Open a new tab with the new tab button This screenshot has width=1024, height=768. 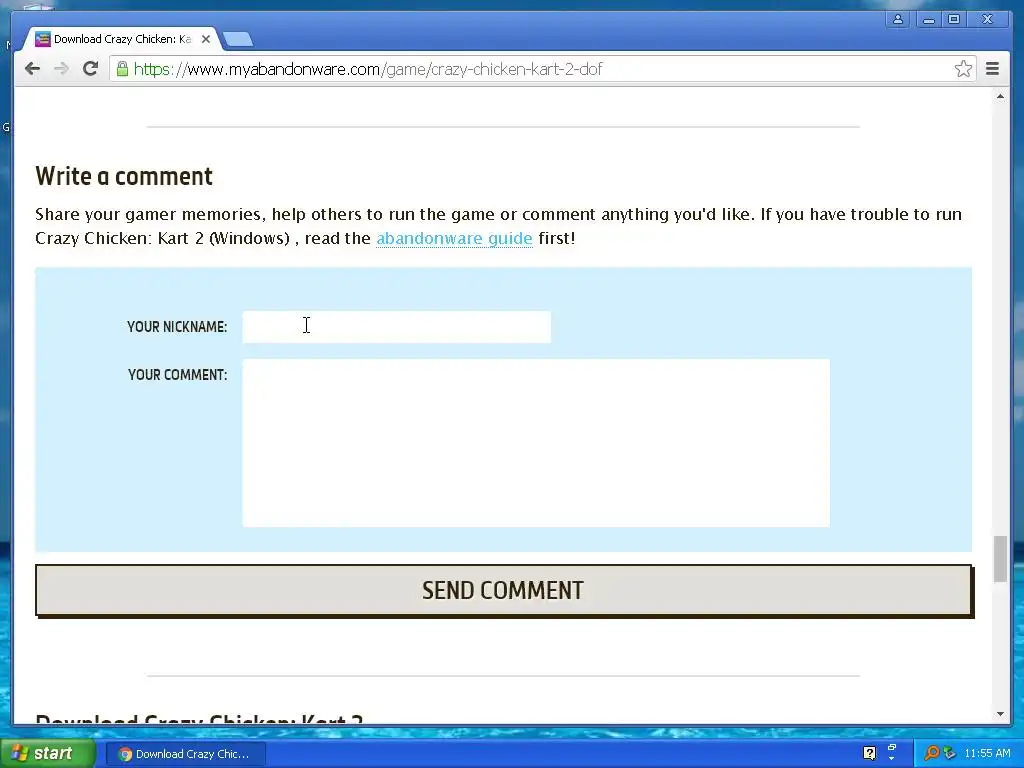tap(238, 40)
